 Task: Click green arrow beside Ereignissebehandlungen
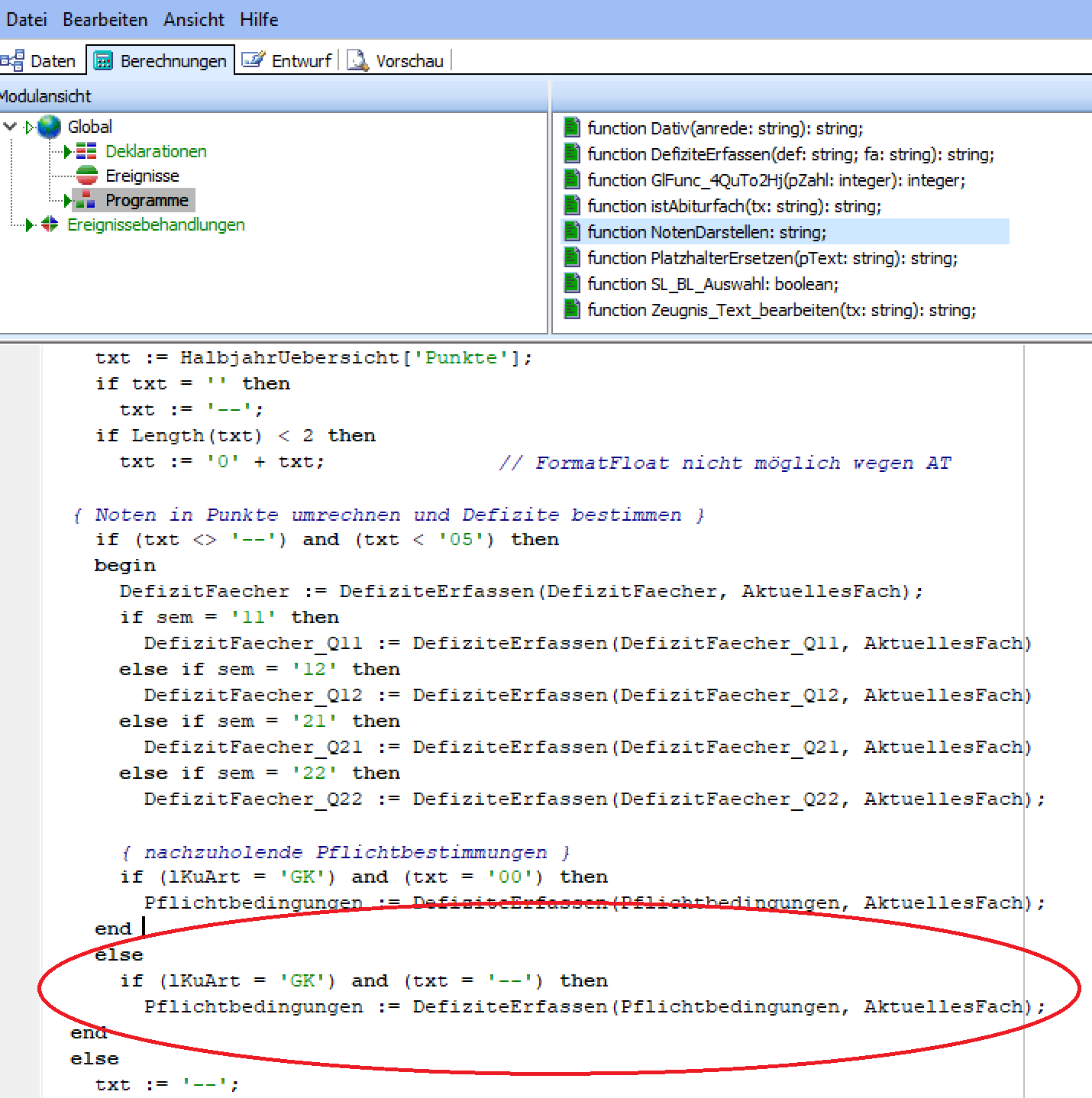click(x=30, y=224)
